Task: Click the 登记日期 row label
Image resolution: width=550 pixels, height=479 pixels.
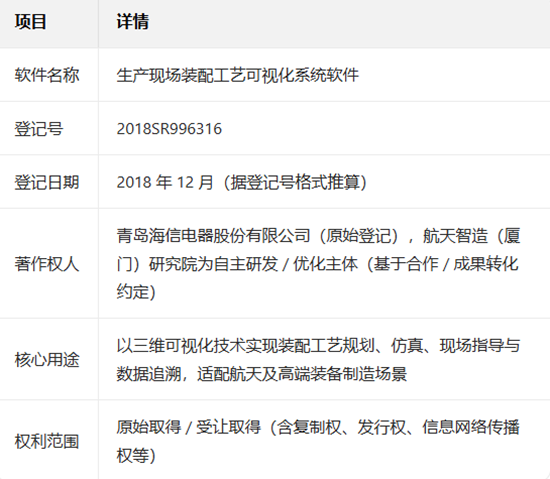Action: [47, 182]
